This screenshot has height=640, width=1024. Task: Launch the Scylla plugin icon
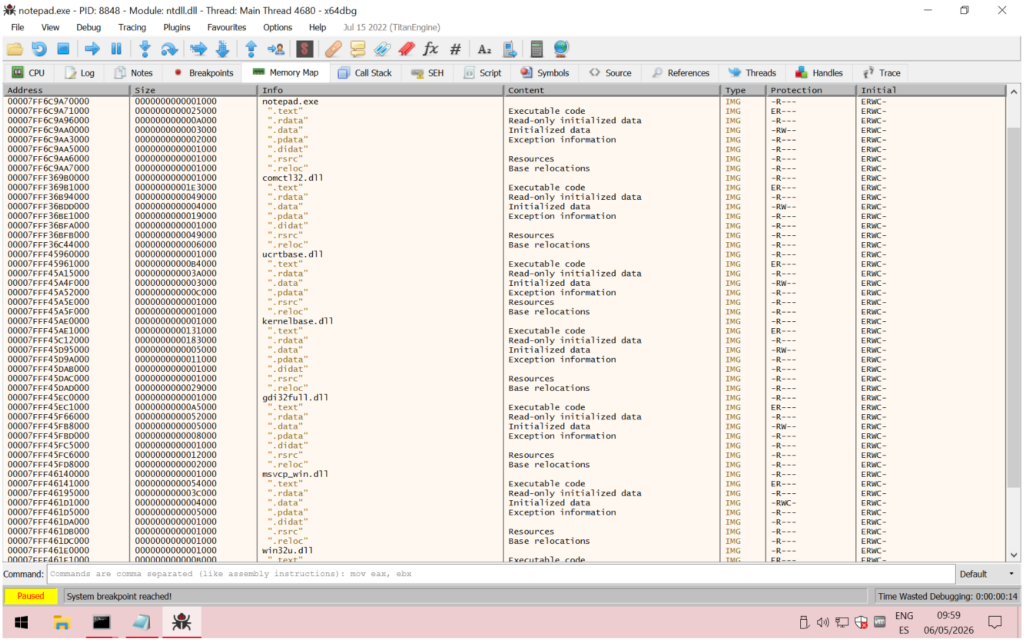click(304, 49)
